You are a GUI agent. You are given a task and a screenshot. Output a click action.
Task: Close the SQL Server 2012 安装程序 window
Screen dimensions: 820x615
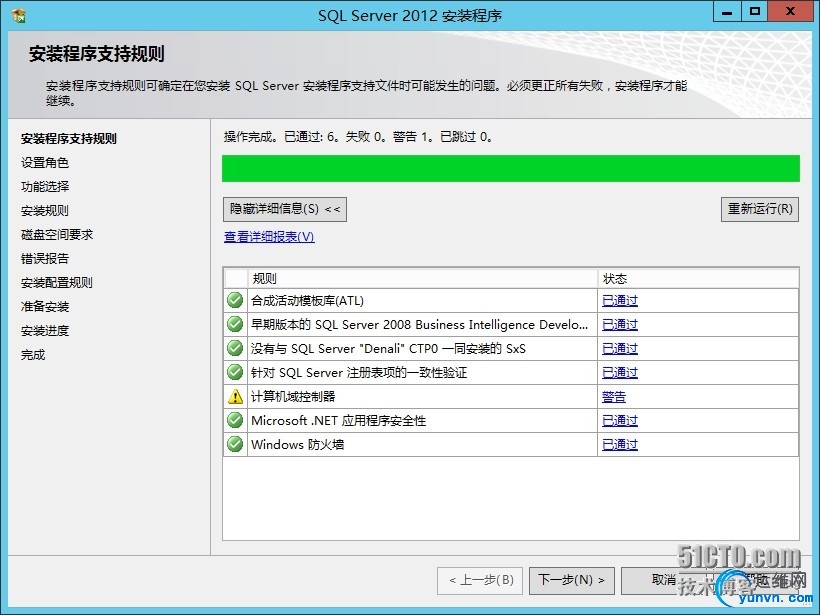tap(791, 13)
